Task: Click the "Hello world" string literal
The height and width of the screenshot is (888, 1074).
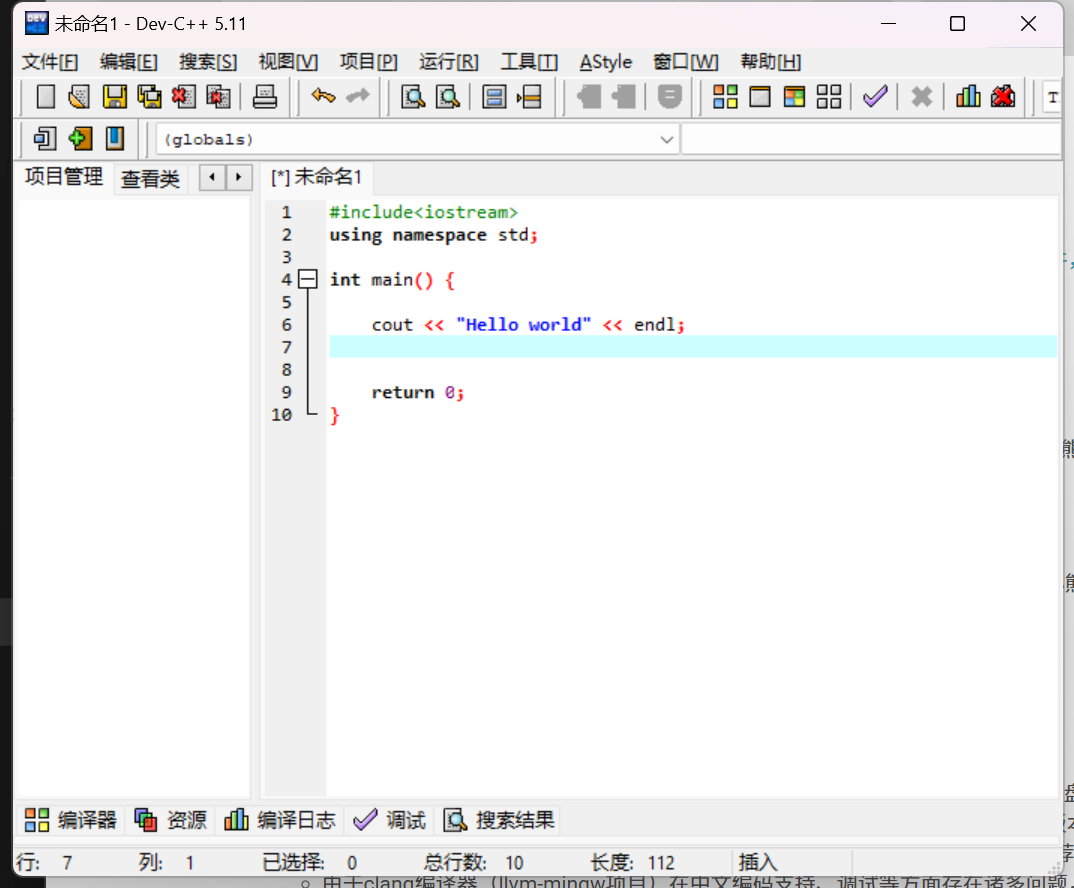Action: click(x=523, y=325)
